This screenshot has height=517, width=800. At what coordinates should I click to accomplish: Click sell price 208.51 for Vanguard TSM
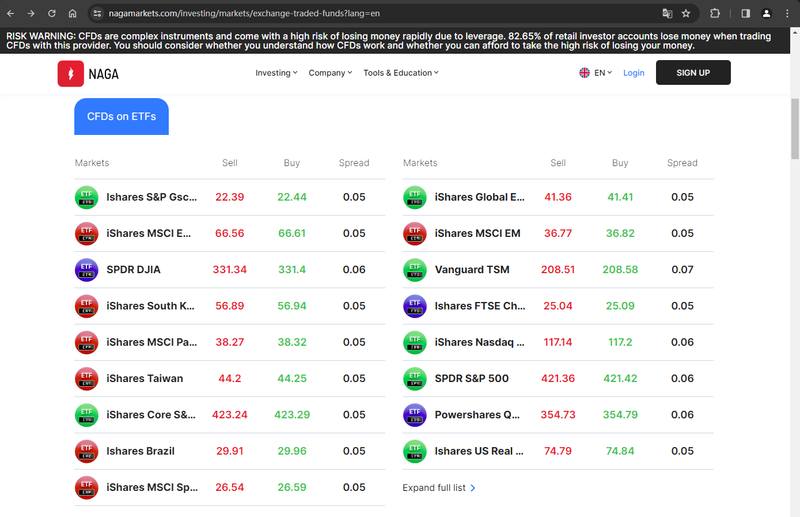pos(558,269)
